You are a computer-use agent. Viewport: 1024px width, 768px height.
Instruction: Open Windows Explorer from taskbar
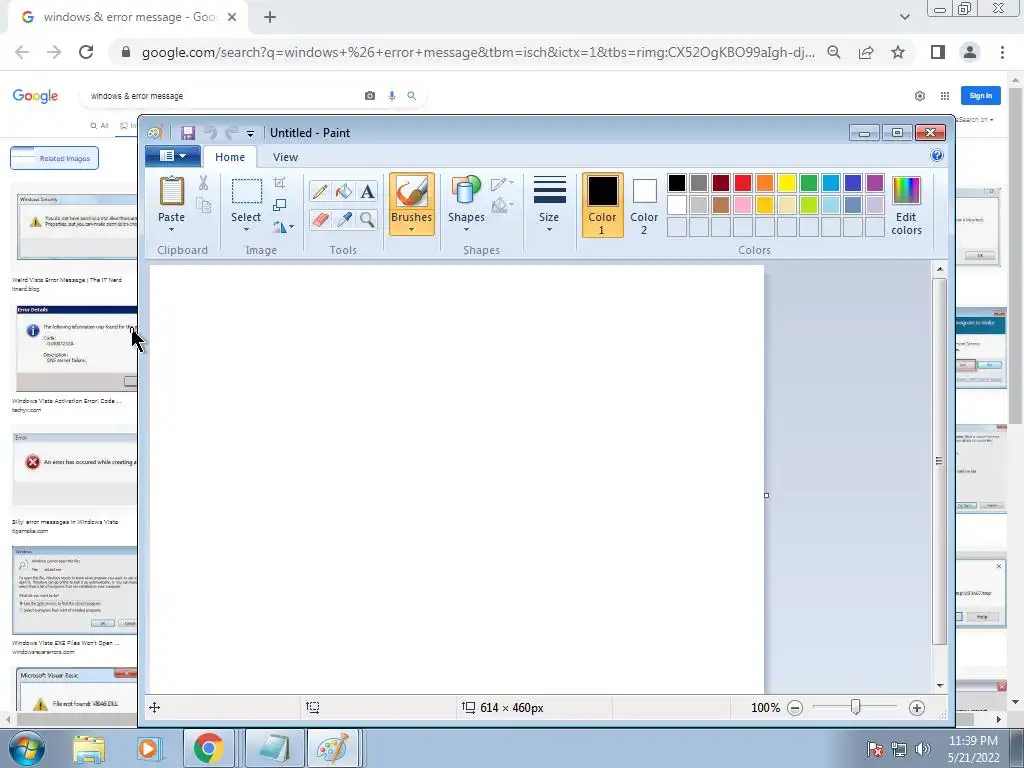click(89, 748)
